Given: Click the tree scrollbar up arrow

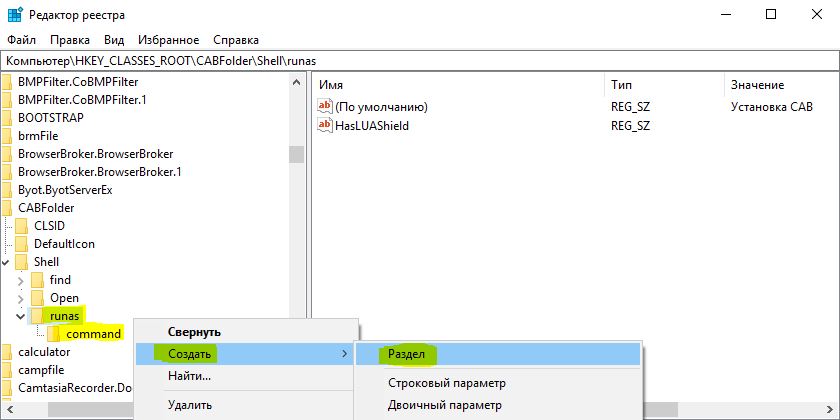Looking at the screenshot, I should tap(296, 82).
